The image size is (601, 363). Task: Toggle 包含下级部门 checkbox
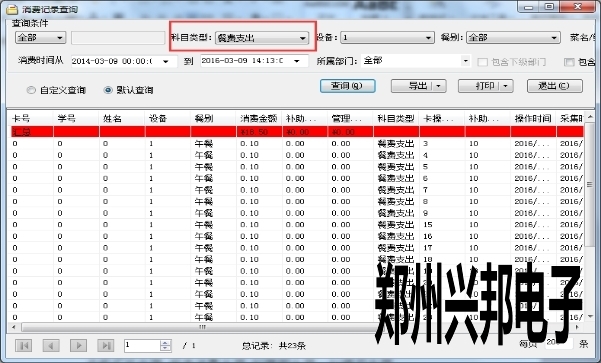(x=483, y=62)
